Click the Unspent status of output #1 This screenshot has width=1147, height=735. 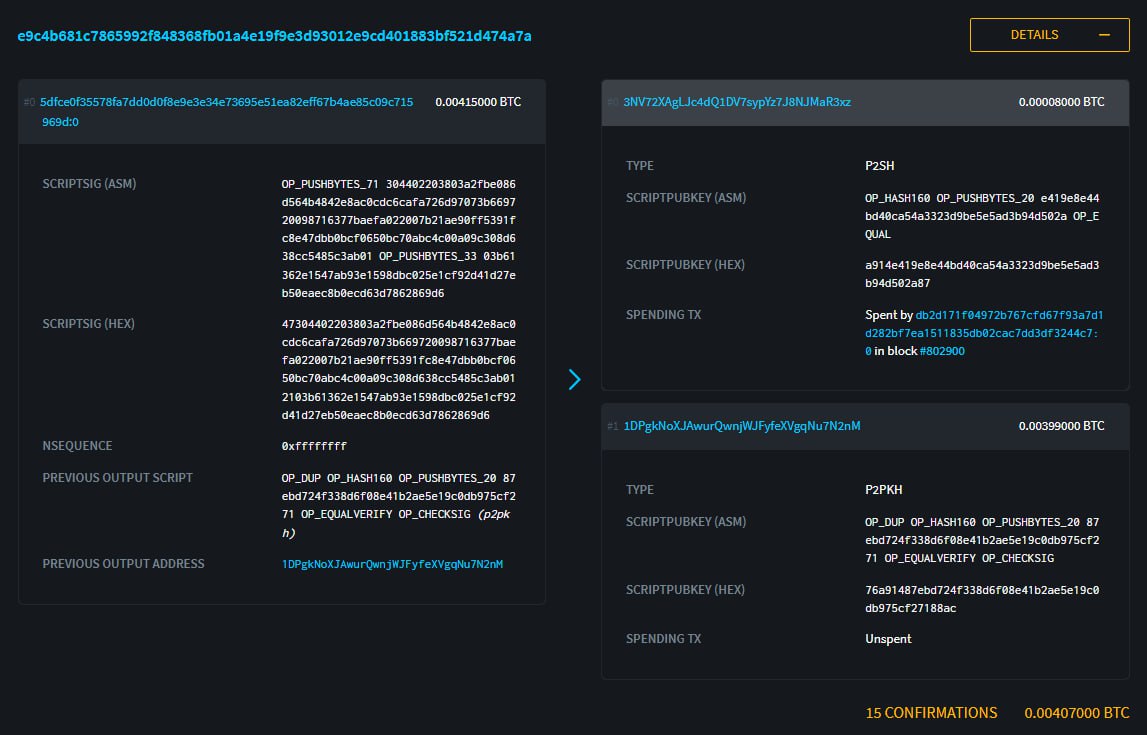point(888,639)
